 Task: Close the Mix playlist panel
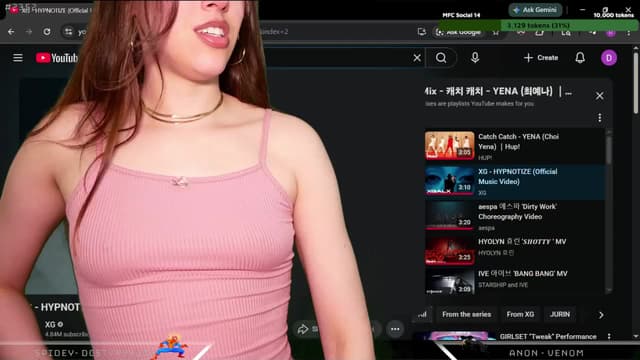coord(599,96)
